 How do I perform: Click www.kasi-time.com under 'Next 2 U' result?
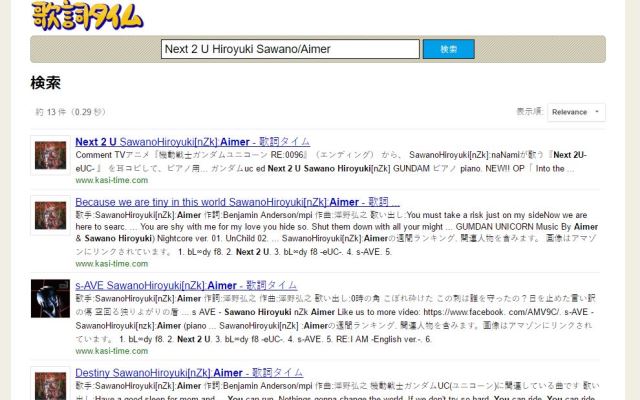tap(111, 180)
